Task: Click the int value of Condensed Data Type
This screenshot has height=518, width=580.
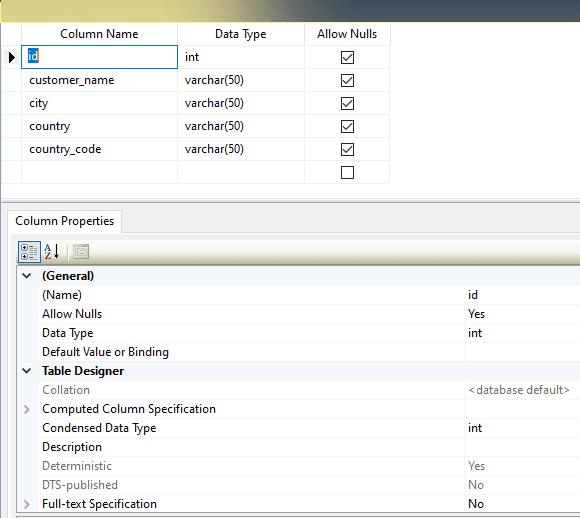Action: click(x=475, y=428)
